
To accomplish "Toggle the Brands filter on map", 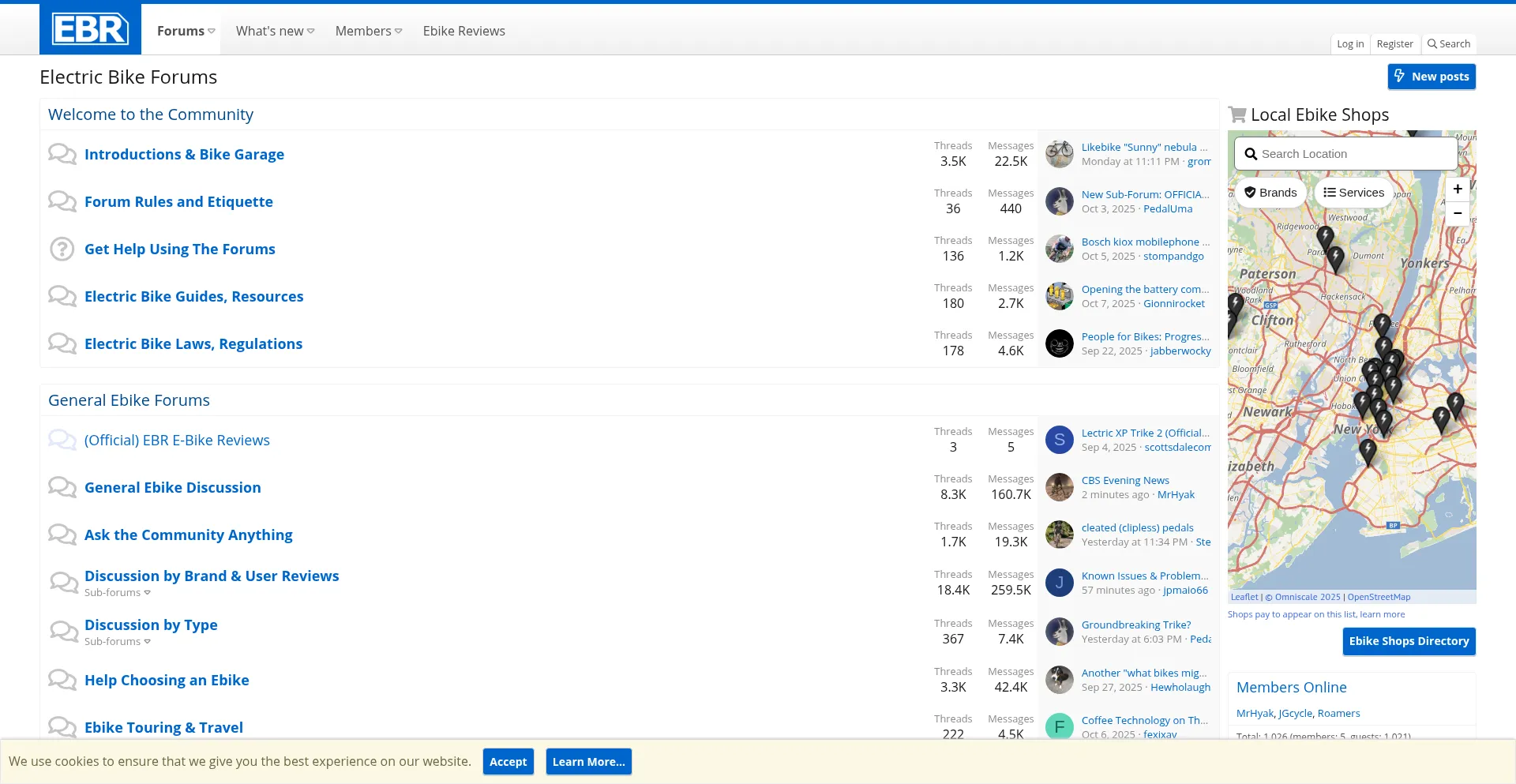I will pyautogui.click(x=1270, y=193).
